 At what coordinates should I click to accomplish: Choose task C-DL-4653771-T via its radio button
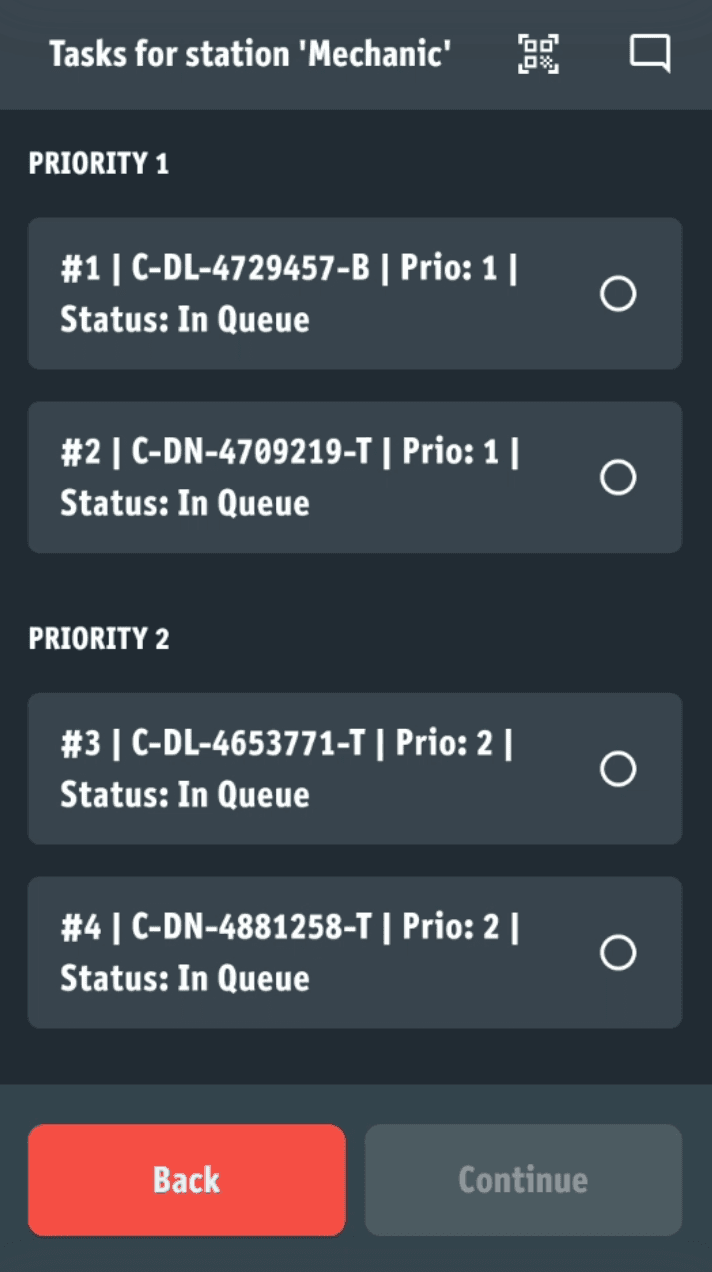[x=618, y=769]
